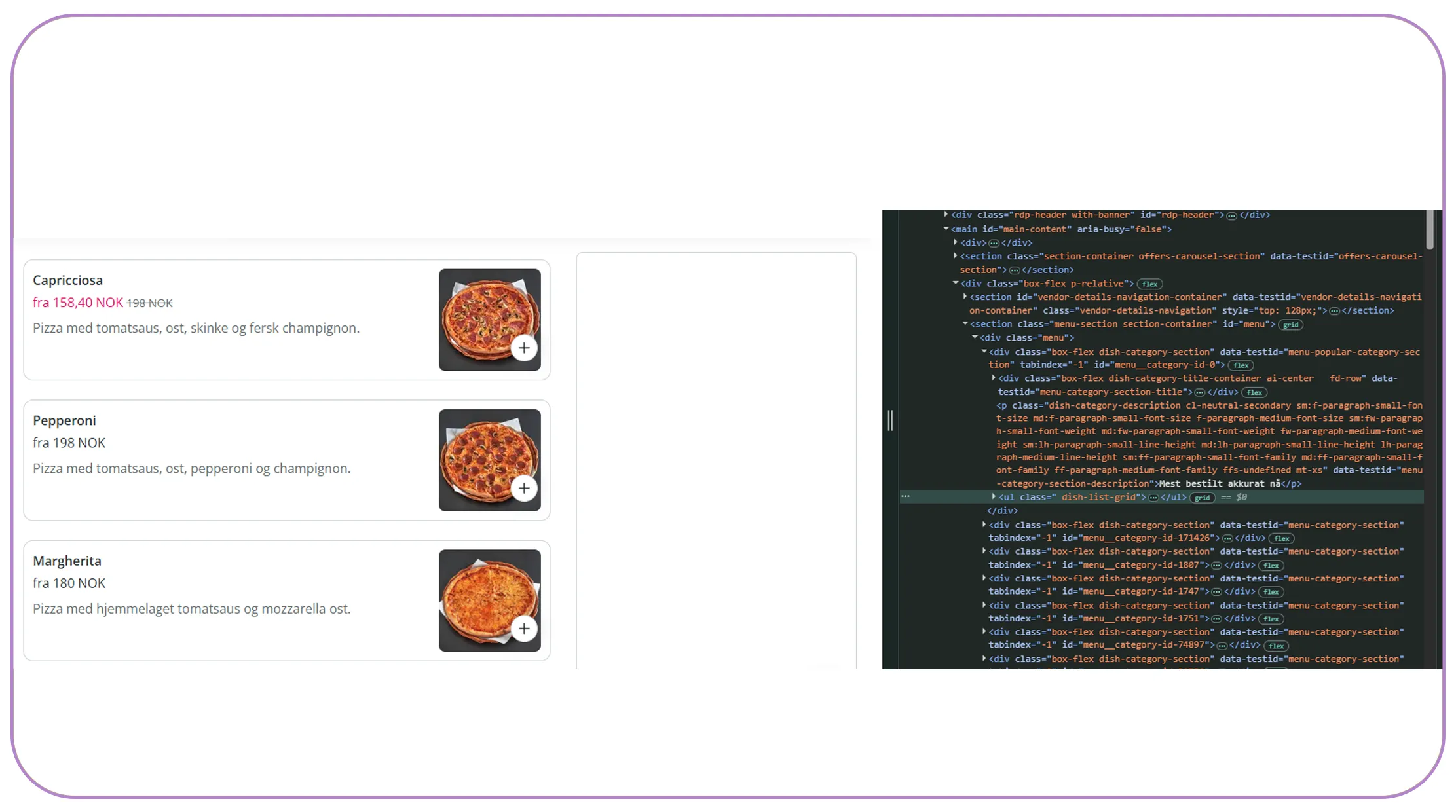The height and width of the screenshot is (812, 1456).
Task: Click the DevTools vertical scrollbar thumb
Action: pos(1429,229)
